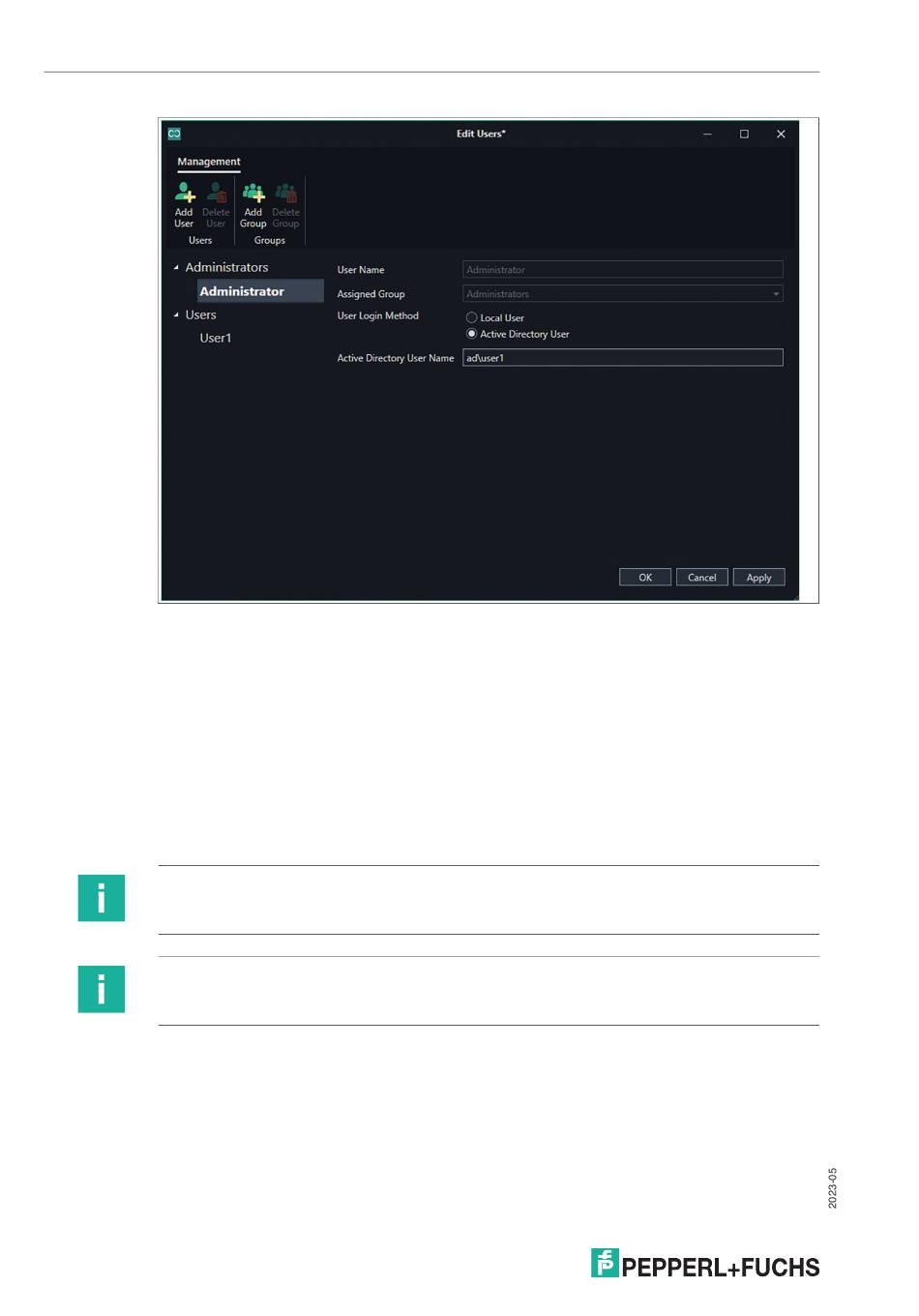Click the Add User icon
This screenshot has height=1316, width=919.
tap(184, 194)
